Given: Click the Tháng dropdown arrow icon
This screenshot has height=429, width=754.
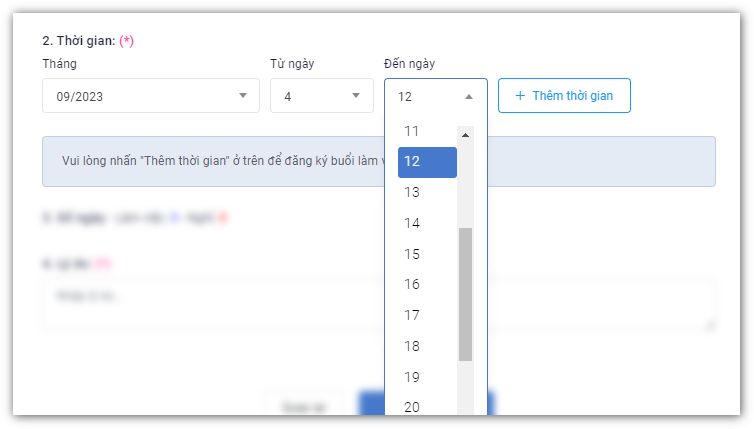Looking at the screenshot, I should tap(242, 96).
